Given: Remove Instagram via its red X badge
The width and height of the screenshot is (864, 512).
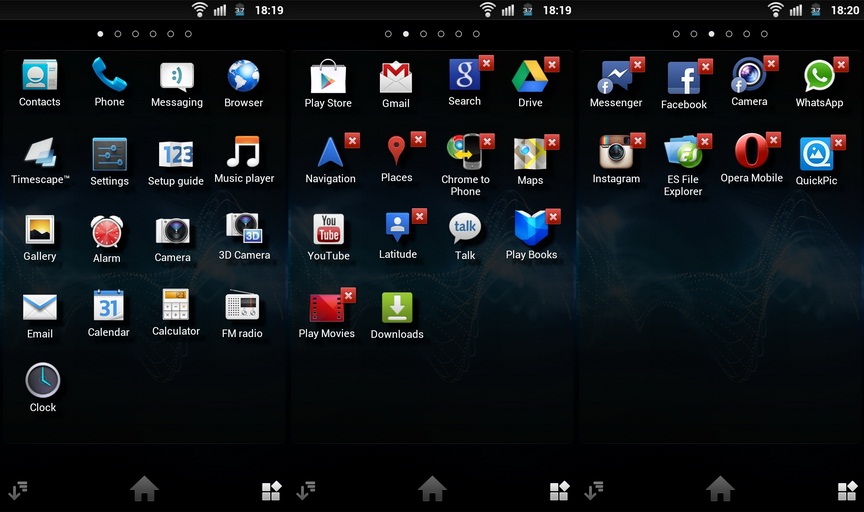Looking at the screenshot, I should point(638,140).
